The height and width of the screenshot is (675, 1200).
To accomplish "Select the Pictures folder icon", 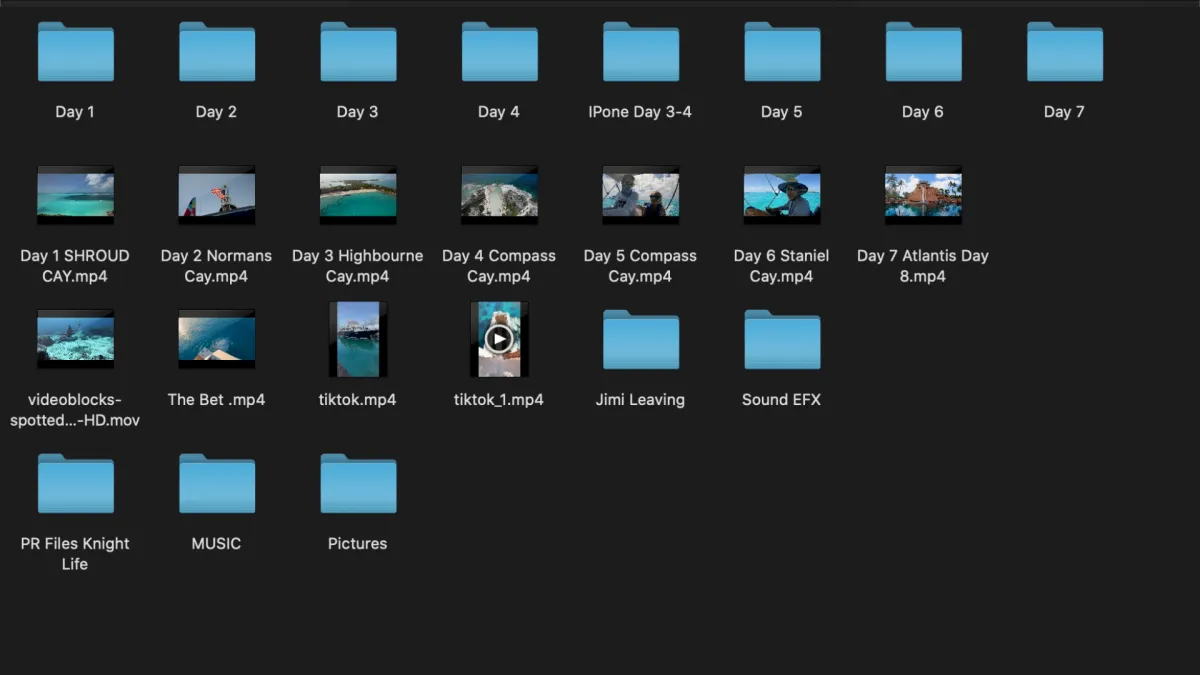I will click(358, 484).
